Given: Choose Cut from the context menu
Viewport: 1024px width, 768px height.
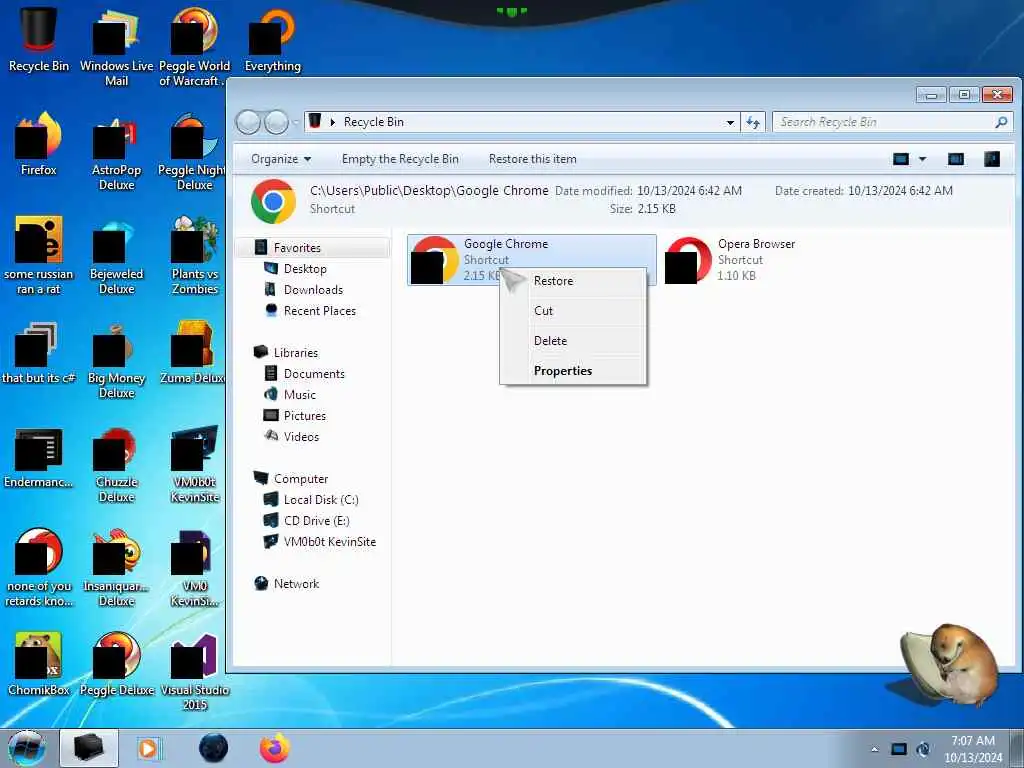Looking at the screenshot, I should pyautogui.click(x=573, y=311).
